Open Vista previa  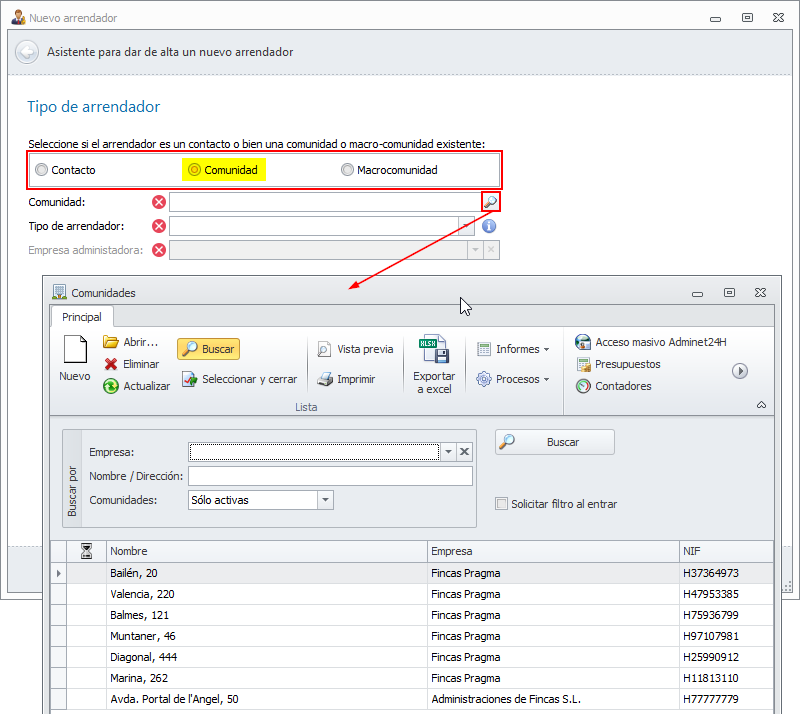tap(355, 349)
